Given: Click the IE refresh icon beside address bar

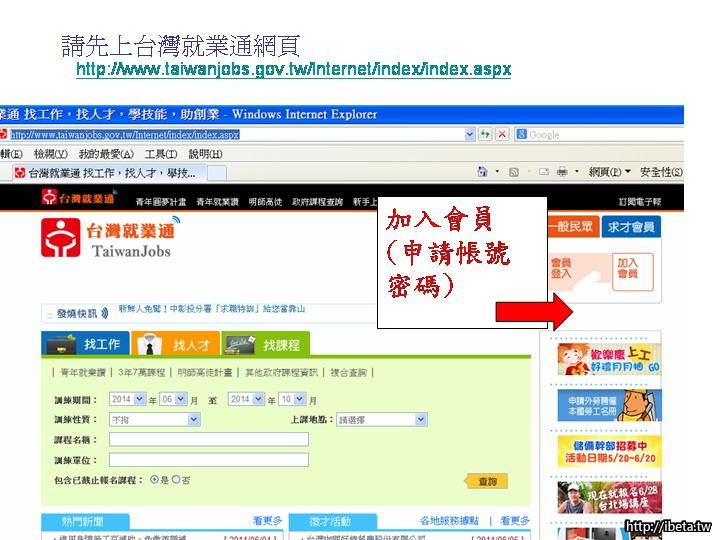Looking at the screenshot, I should 485,134.
